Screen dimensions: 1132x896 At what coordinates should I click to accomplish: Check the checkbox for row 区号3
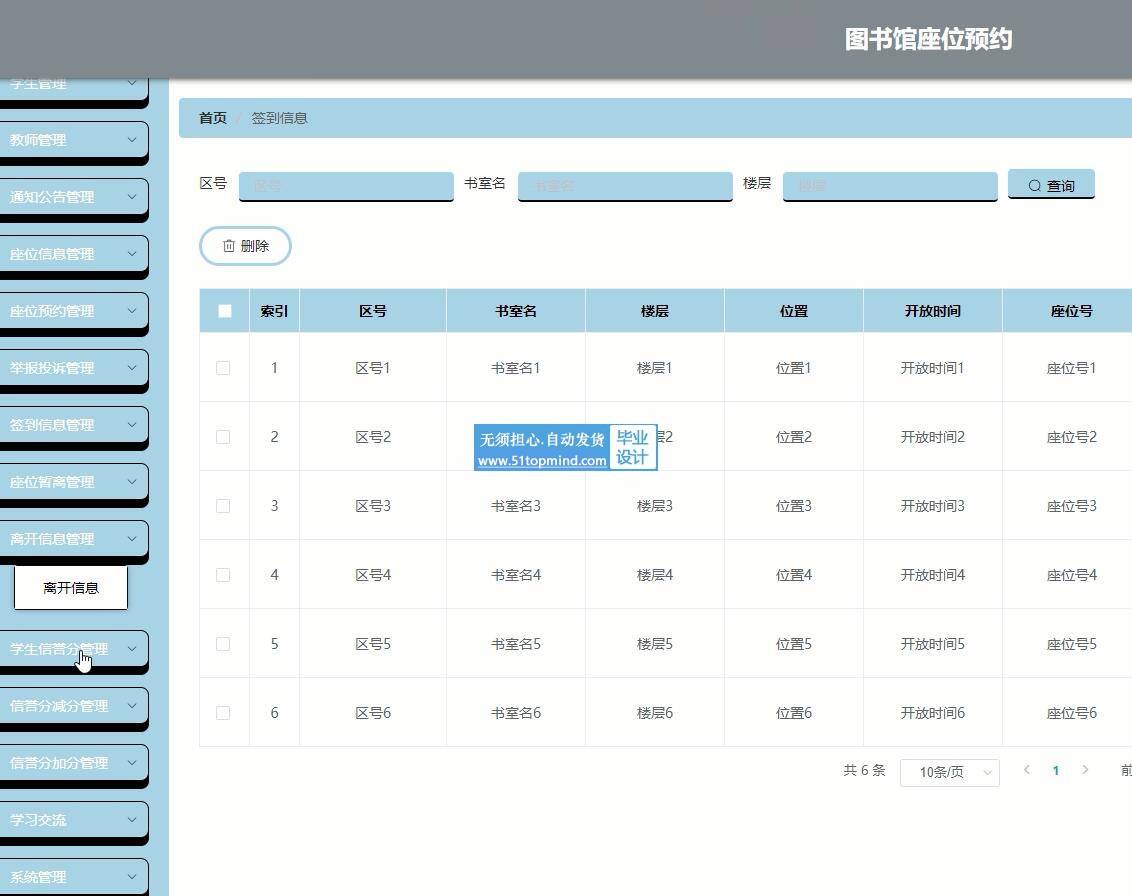(223, 506)
